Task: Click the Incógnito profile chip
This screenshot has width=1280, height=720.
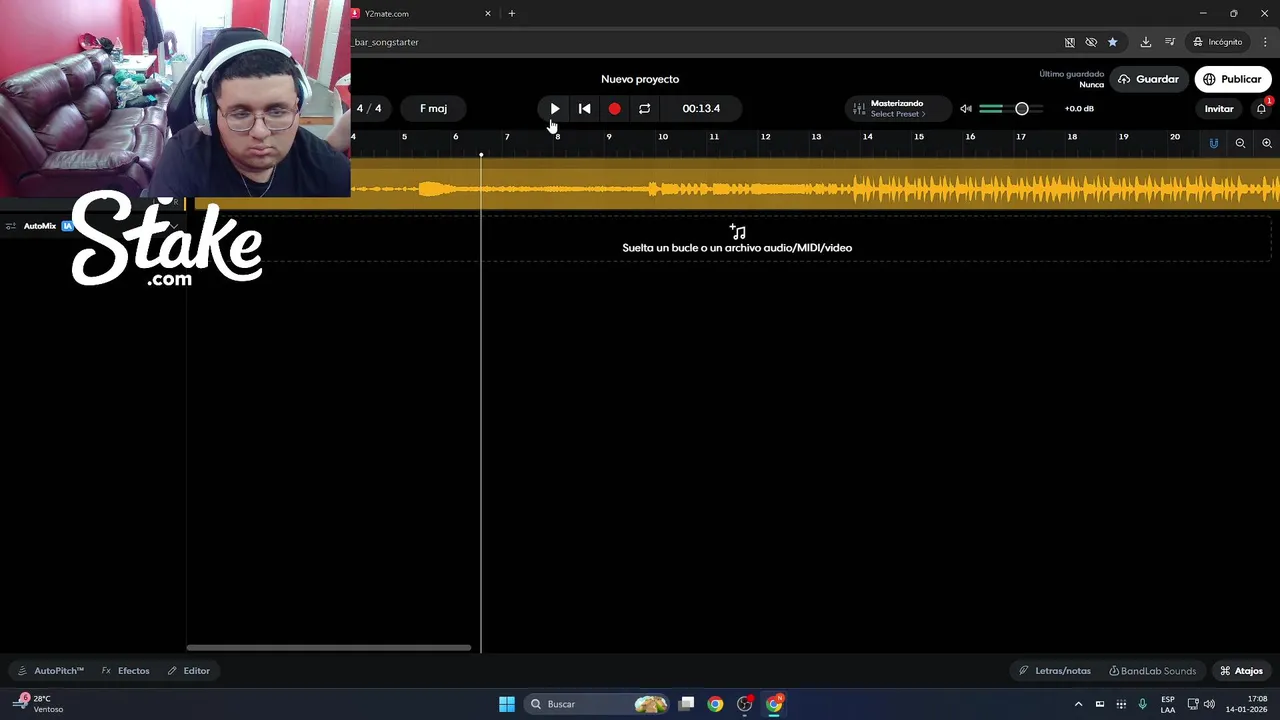Action: click(x=1217, y=42)
